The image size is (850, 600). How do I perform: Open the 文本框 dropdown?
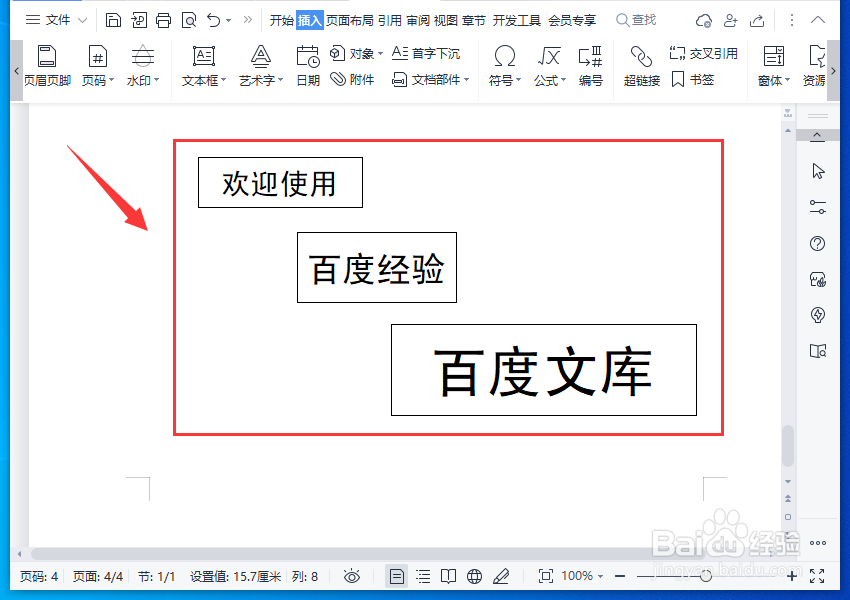[x=204, y=66]
